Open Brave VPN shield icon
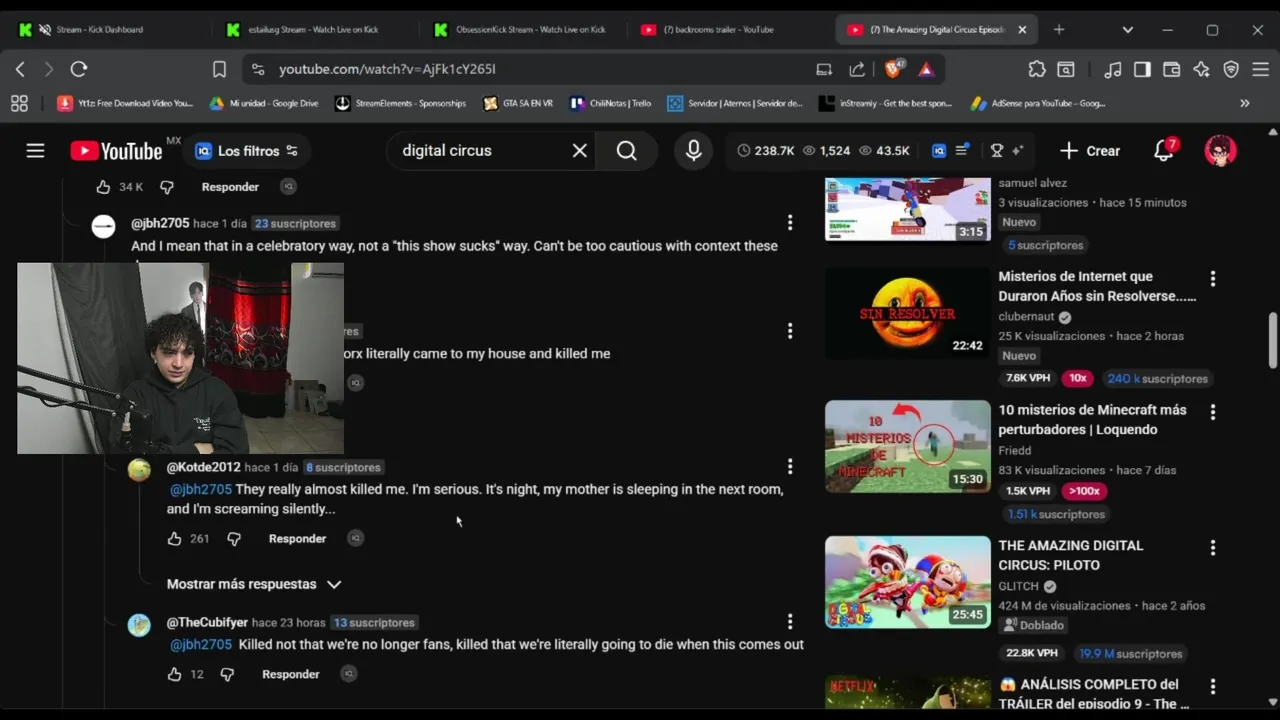1280x720 pixels. click(x=1231, y=69)
